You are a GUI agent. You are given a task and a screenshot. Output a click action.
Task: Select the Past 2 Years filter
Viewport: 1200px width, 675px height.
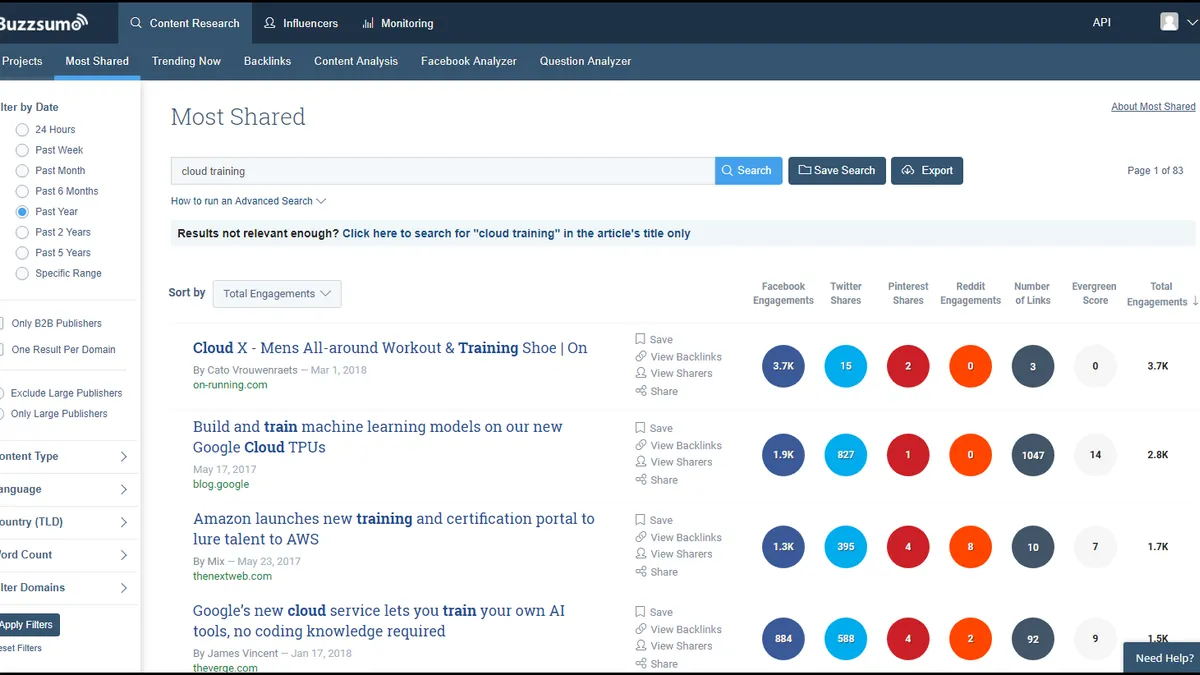pyautogui.click(x=22, y=232)
